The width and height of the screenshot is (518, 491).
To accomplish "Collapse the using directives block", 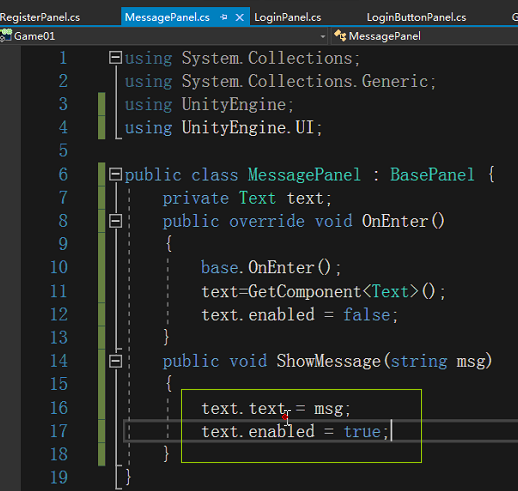I will click(115, 58).
